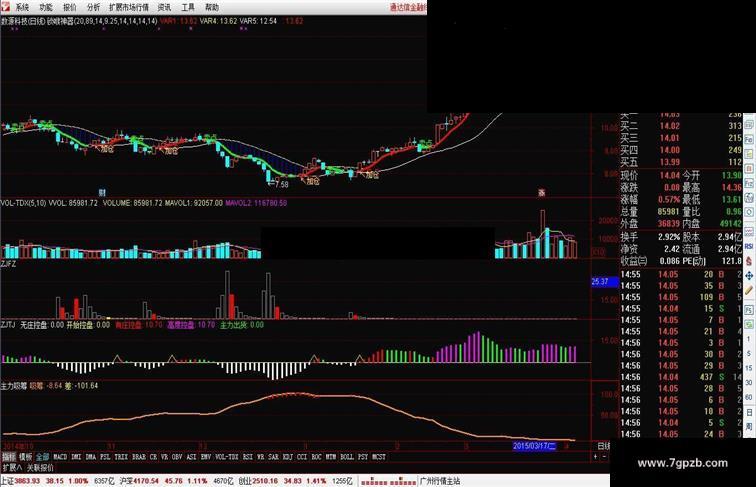
Task: Switch to 5-minute period in sidebar
Action: coord(749,353)
